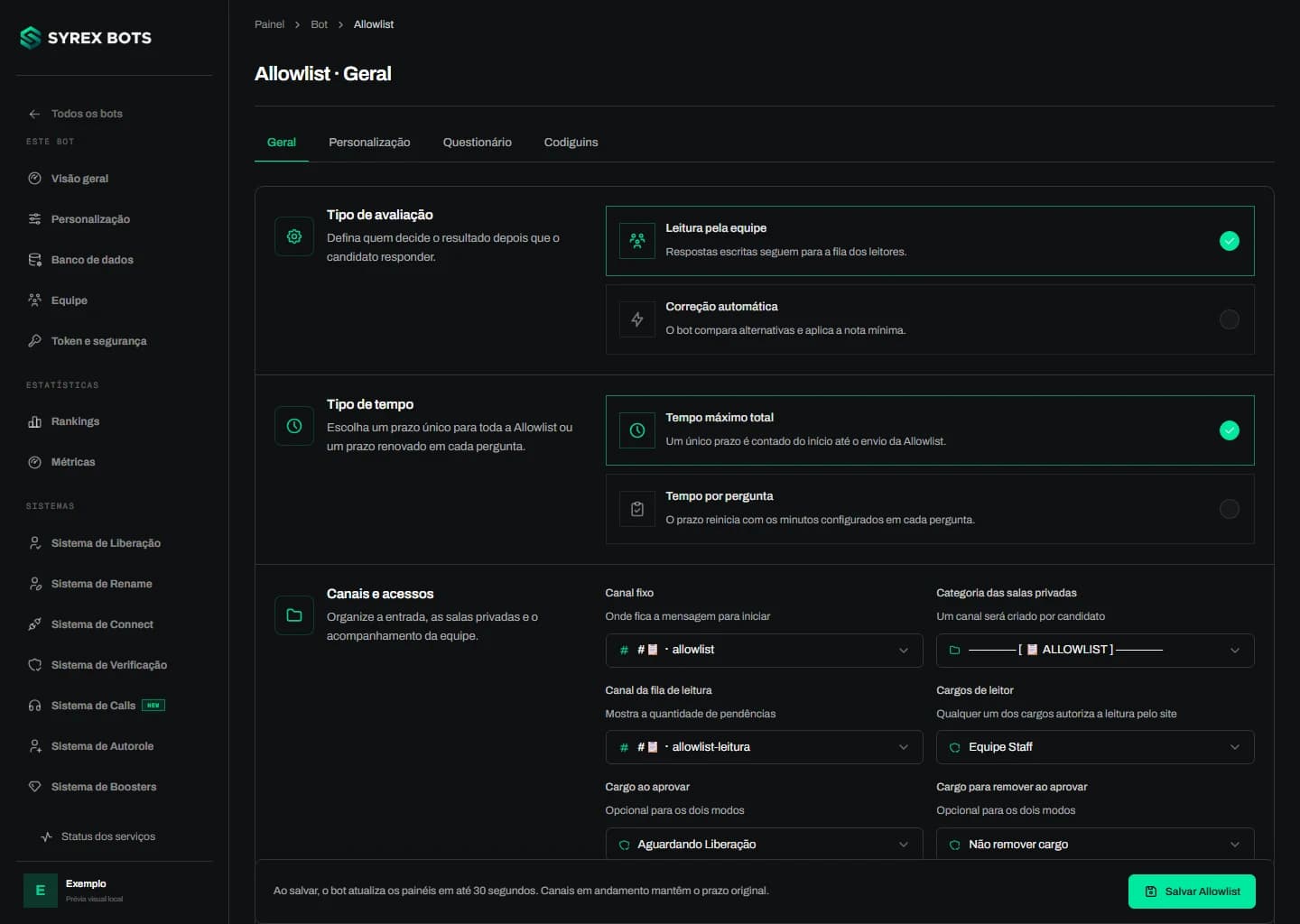
Task: Click the people icon beside Equipe
Action: 34,300
